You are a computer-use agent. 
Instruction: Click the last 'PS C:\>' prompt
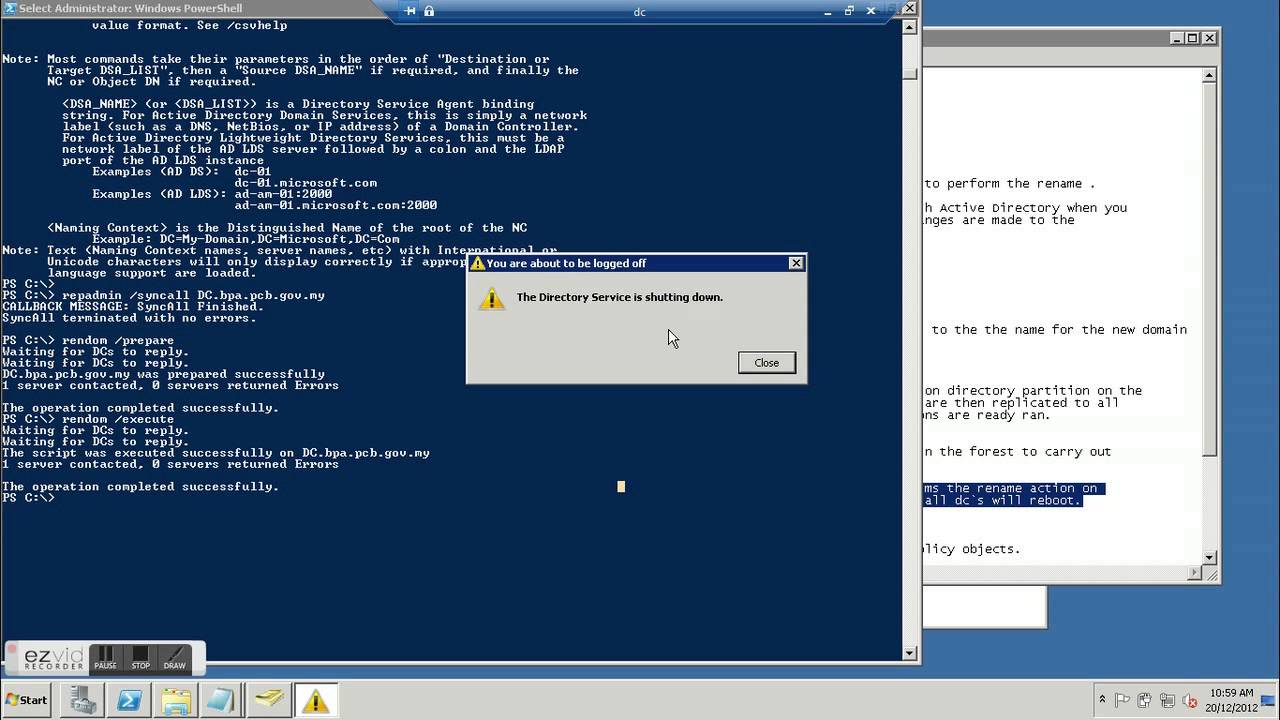coord(28,498)
